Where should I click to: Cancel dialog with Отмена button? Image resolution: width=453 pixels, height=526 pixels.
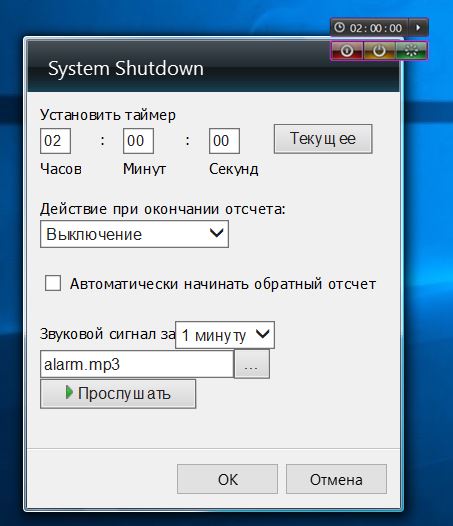tap(336, 479)
